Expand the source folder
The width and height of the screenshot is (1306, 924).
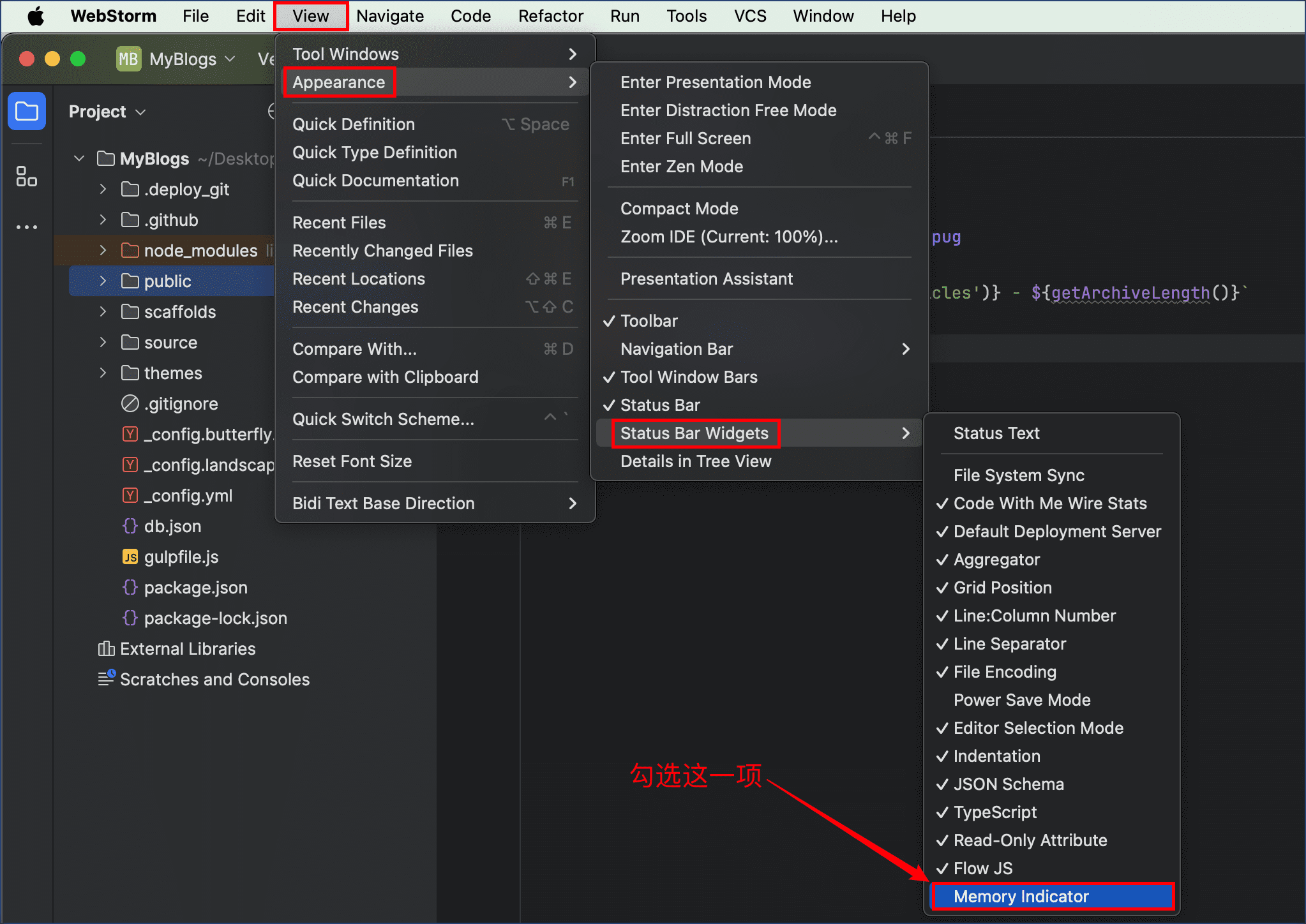click(x=103, y=342)
